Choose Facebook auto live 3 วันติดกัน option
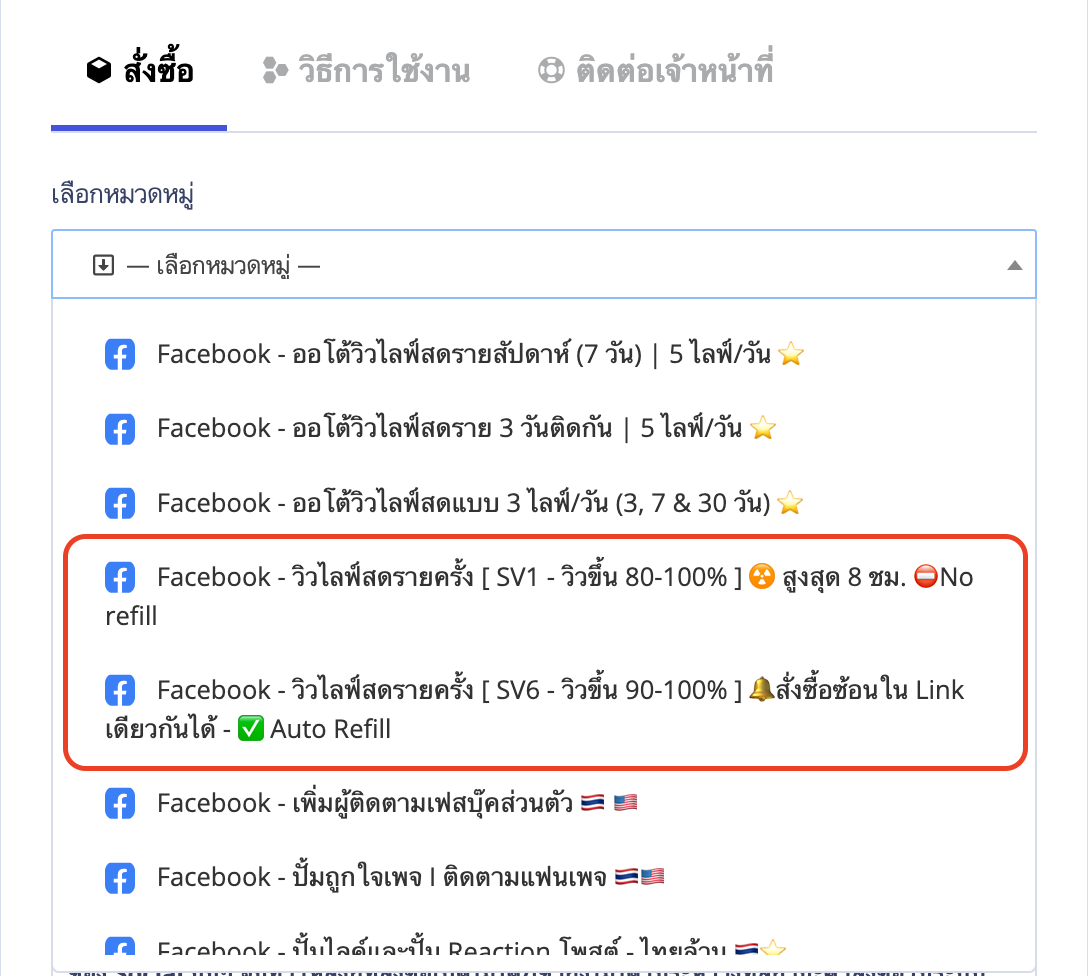Viewport: 1088px width, 976px height. (x=544, y=428)
